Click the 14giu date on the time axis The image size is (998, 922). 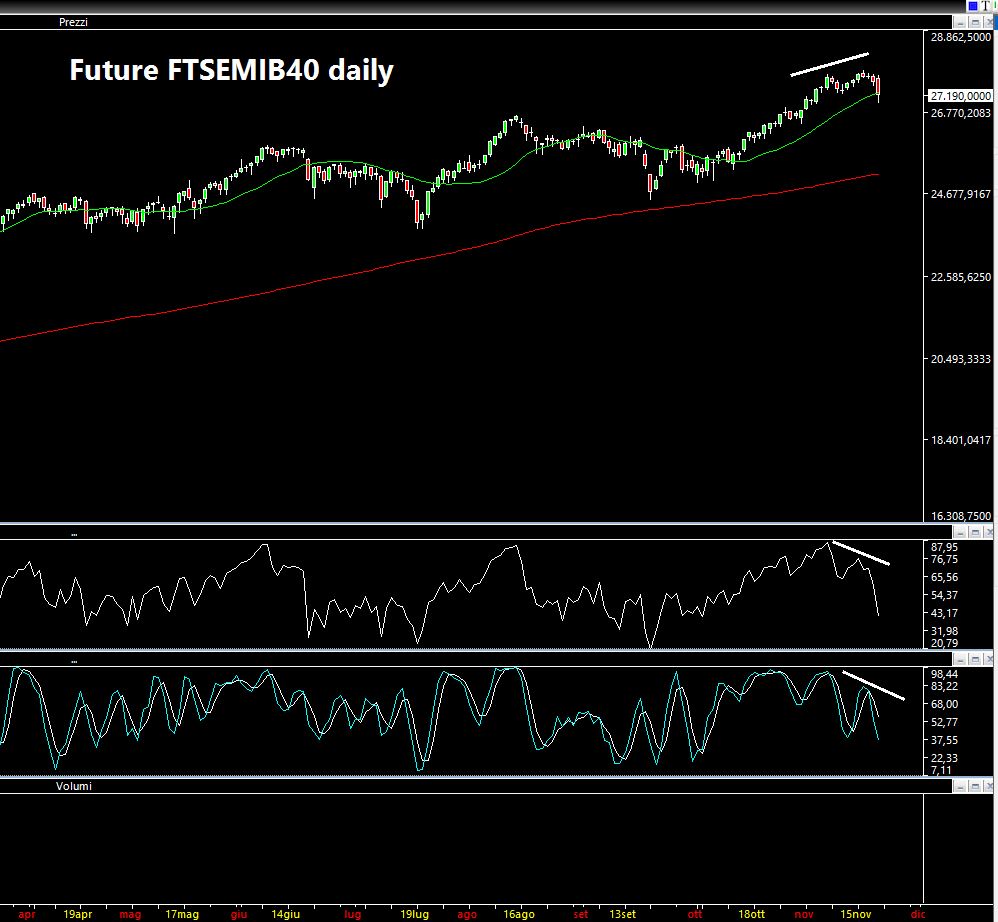tap(286, 914)
